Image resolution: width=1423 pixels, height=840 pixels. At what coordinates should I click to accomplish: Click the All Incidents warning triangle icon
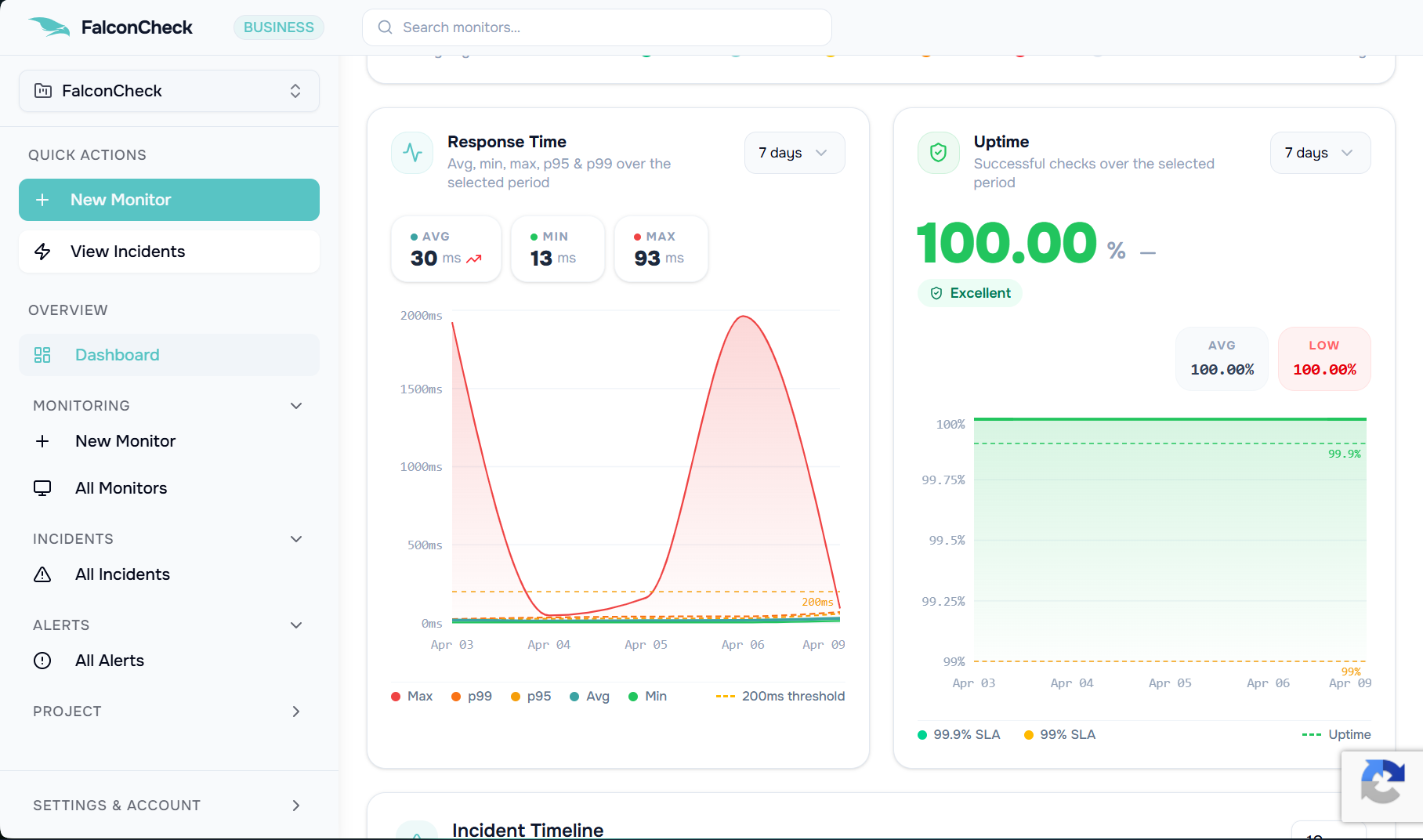[x=42, y=574]
